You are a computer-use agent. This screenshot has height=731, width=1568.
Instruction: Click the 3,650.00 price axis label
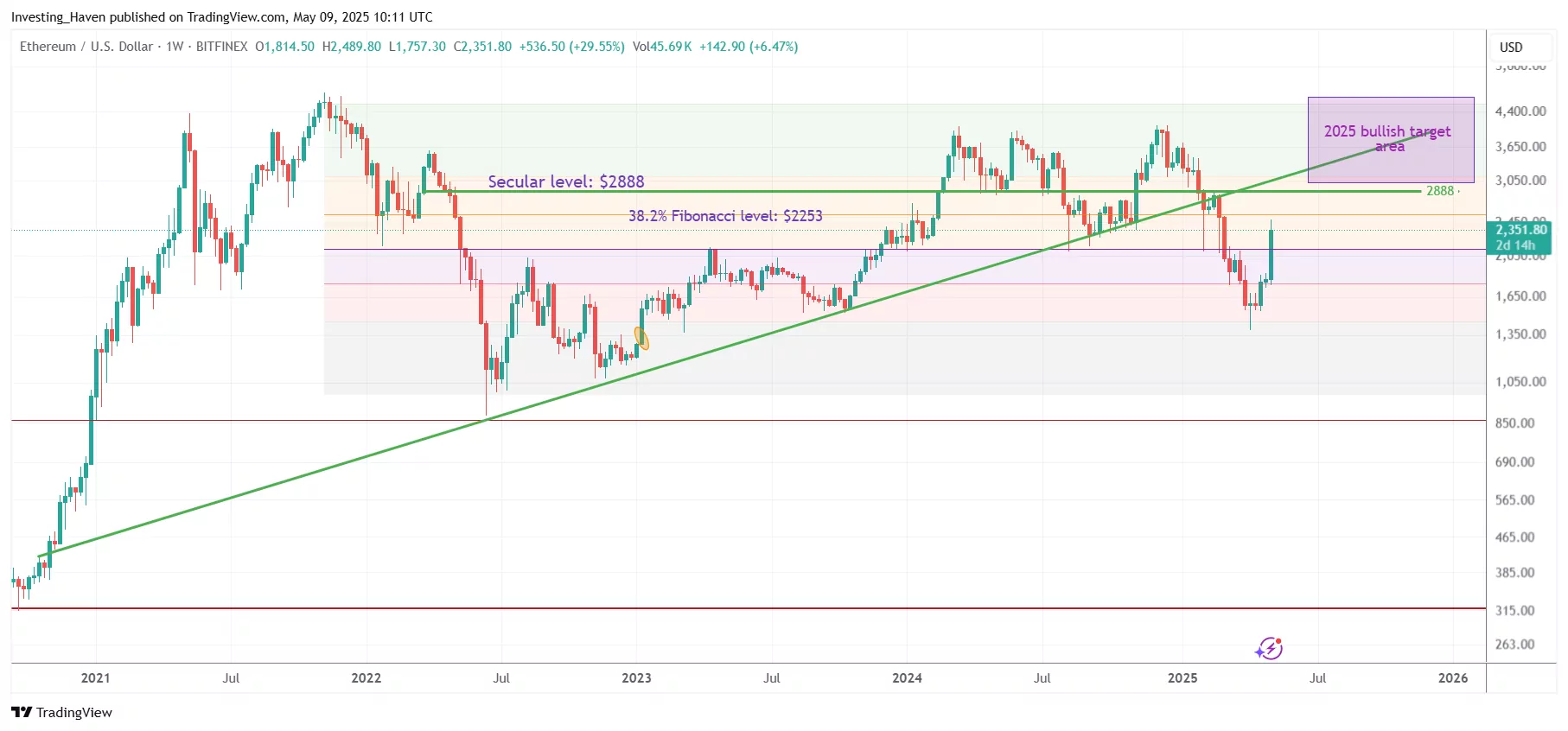pos(1520,147)
